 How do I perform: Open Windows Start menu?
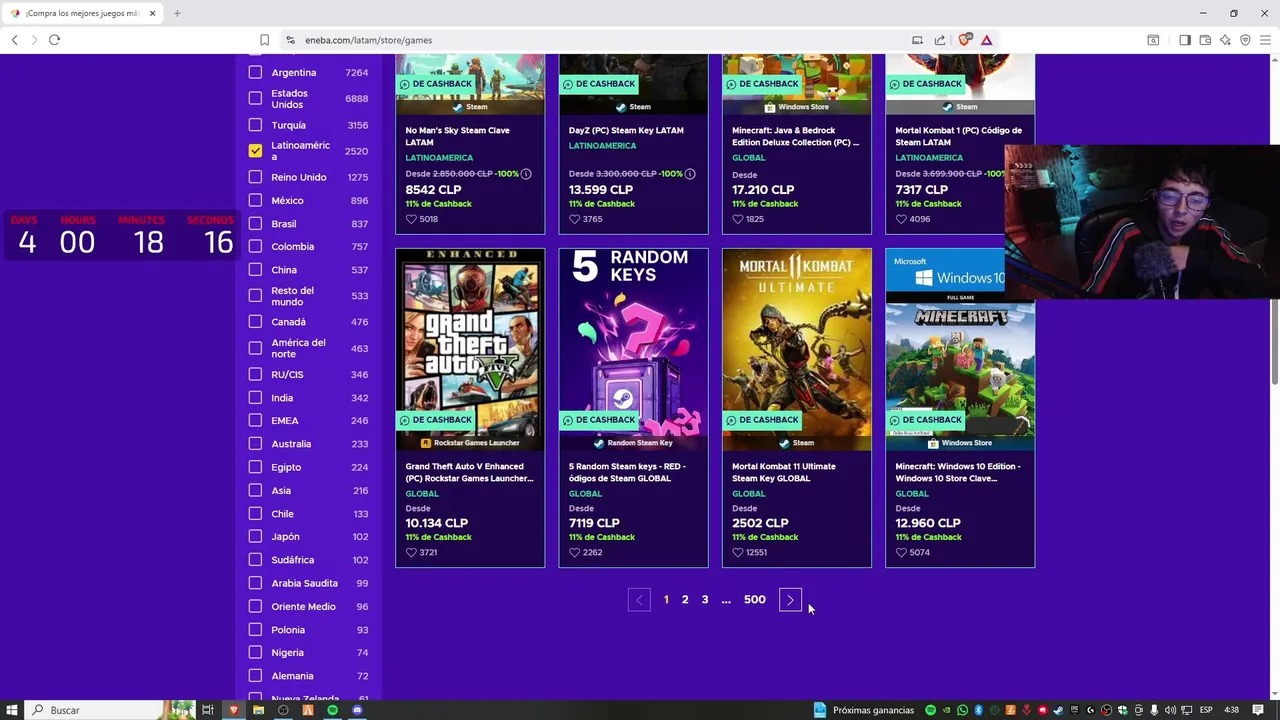[x=11, y=710]
